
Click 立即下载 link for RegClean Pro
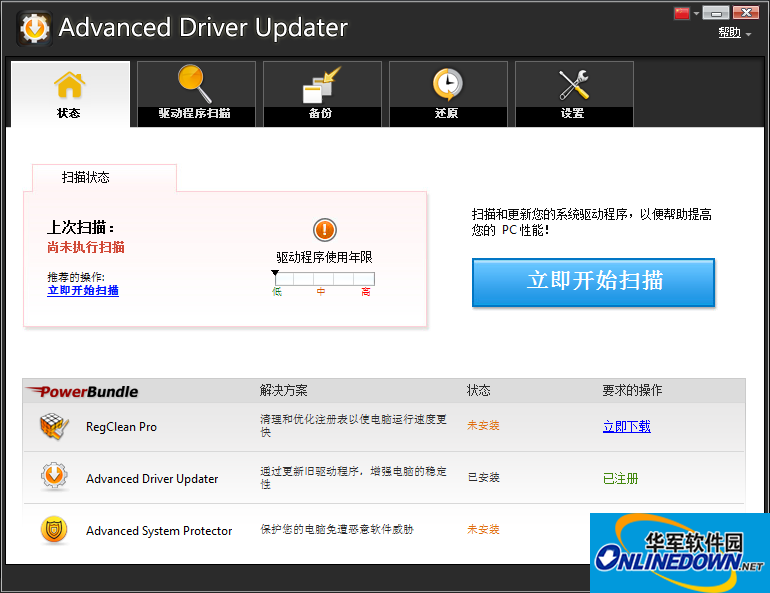[627, 427]
